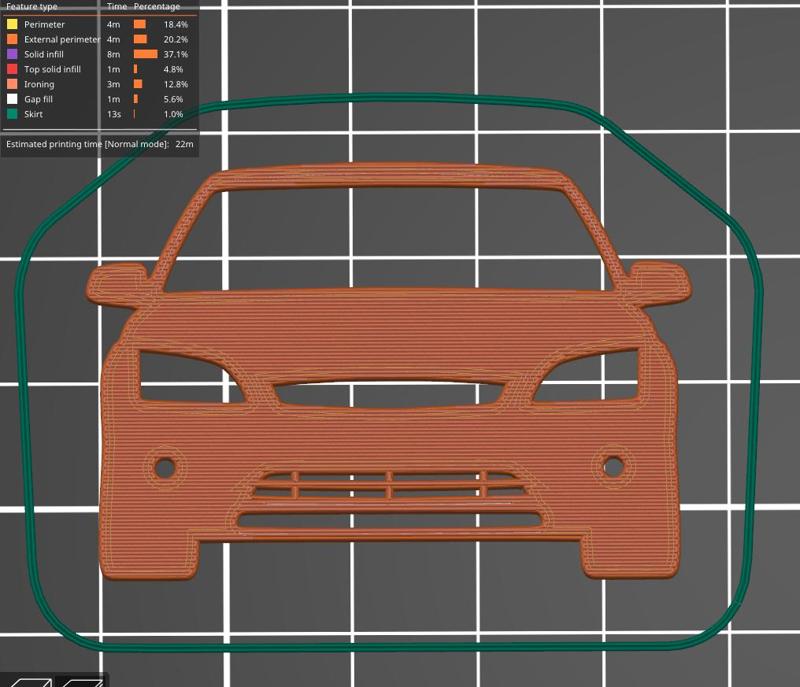The height and width of the screenshot is (687, 800).
Task: Click the 37.1% Solid infill percentage
Action: [176, 54]
